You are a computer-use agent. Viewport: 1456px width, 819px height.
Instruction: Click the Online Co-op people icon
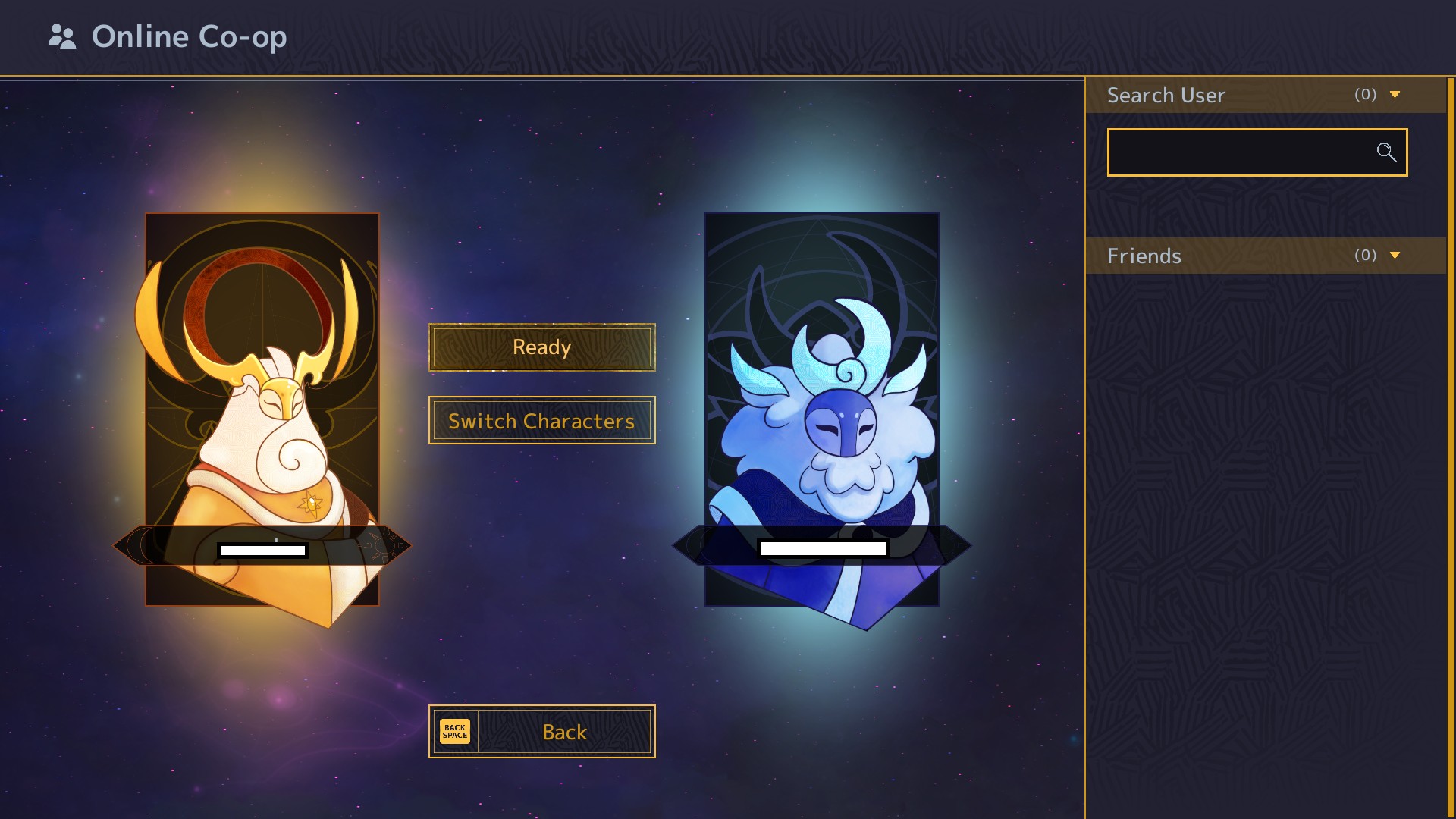(x=62, y=36)
